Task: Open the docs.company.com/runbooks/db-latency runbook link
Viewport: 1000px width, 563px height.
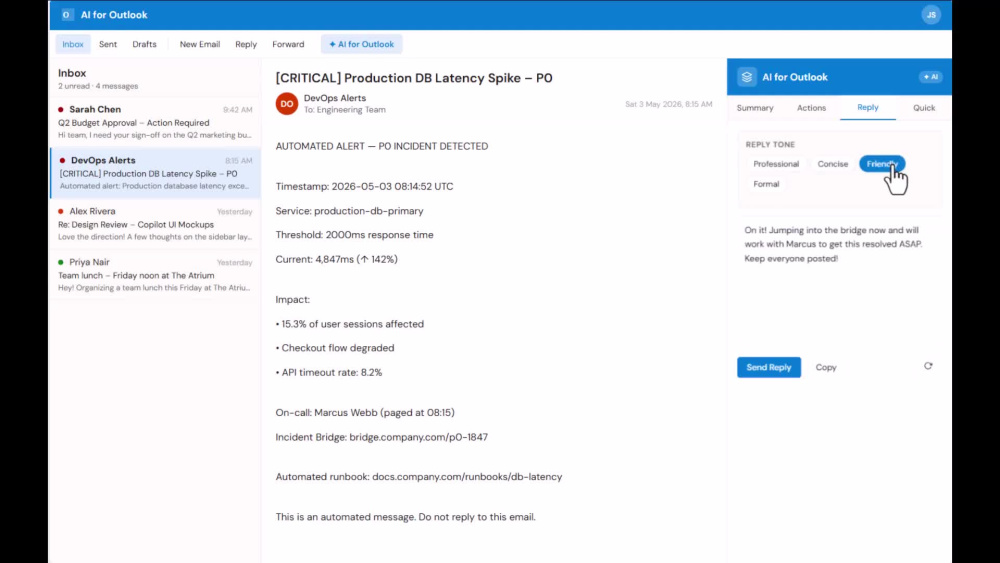Action: (x=467, y=476)
